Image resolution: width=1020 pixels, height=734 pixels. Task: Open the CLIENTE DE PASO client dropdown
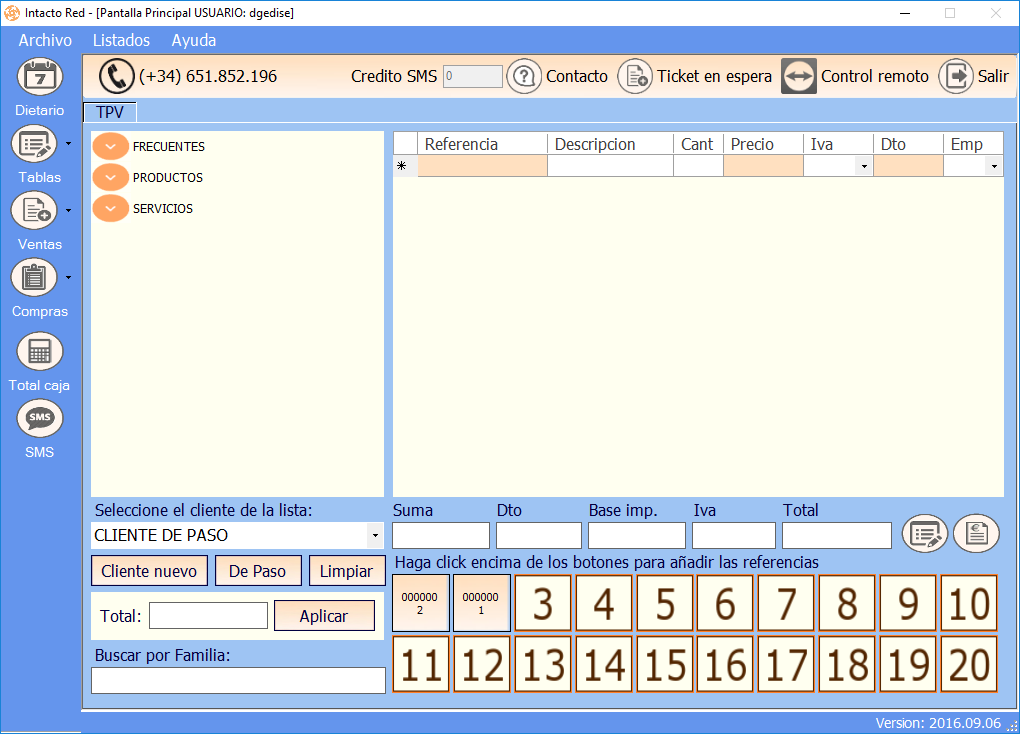pos(375,536)
